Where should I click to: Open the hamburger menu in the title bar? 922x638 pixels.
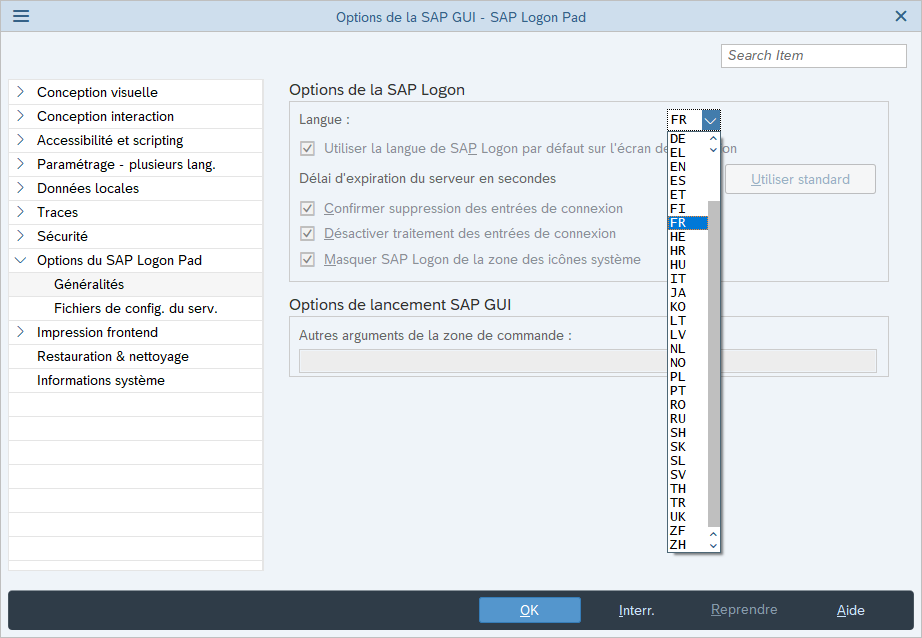coord(21,16)
